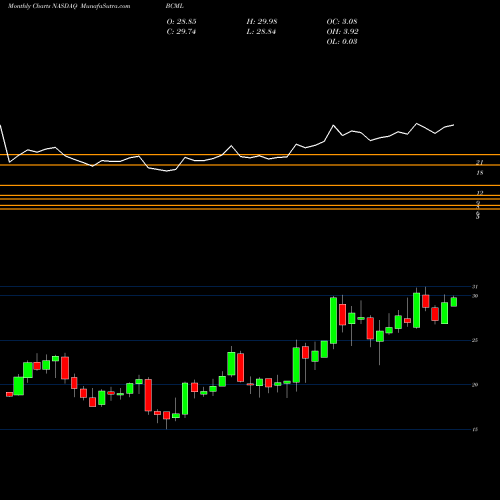Click the 18 label on the indicator axis
Viewport: 500px width, 500px height.
[480, 173]
